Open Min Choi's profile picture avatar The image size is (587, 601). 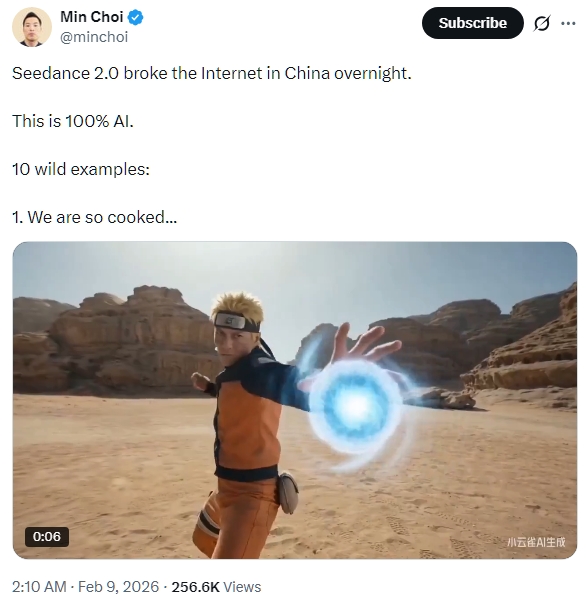pyautogui.click(x=32, y=27)
